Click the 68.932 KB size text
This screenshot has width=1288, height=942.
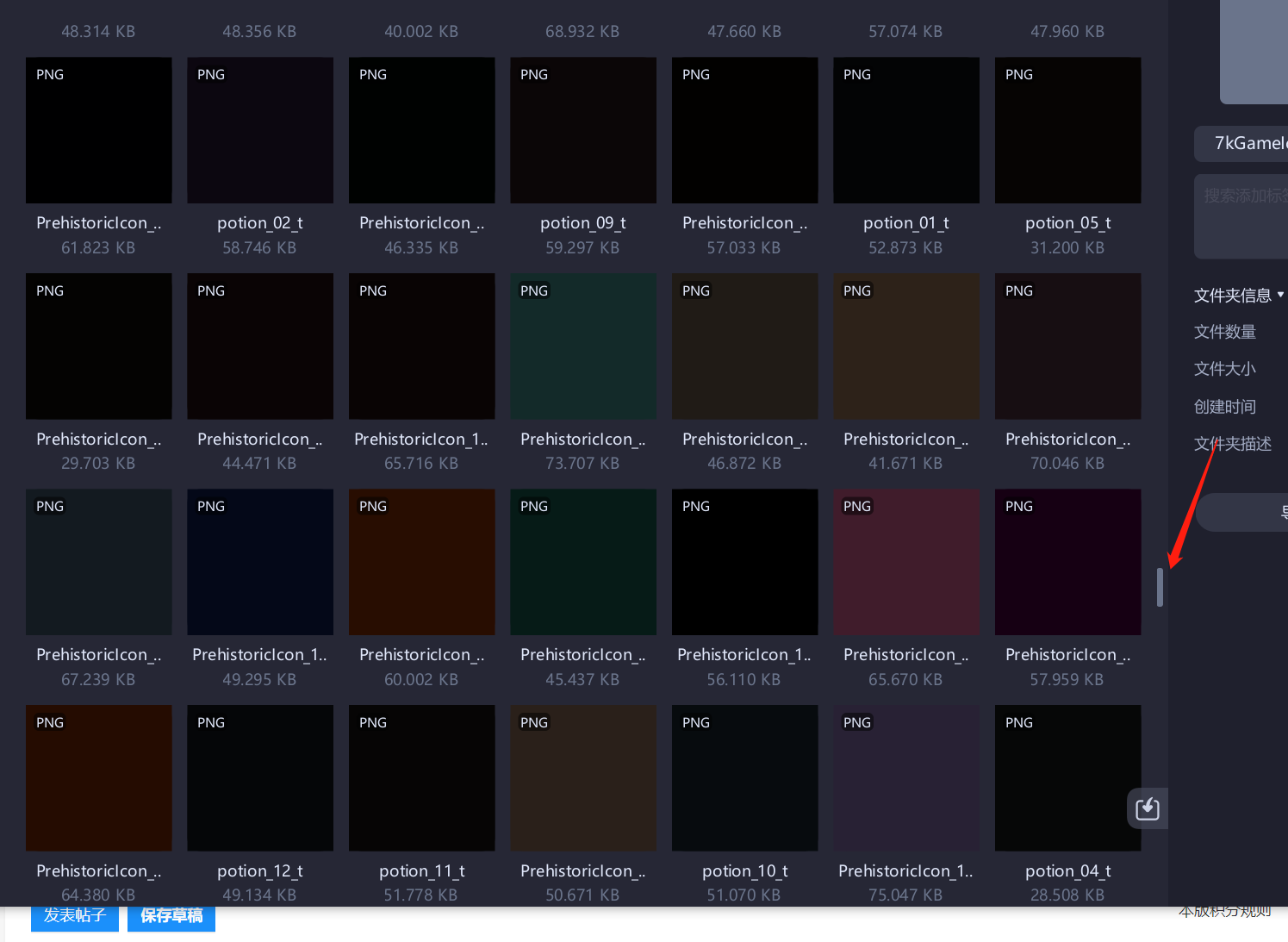click(x=582, y=31)
